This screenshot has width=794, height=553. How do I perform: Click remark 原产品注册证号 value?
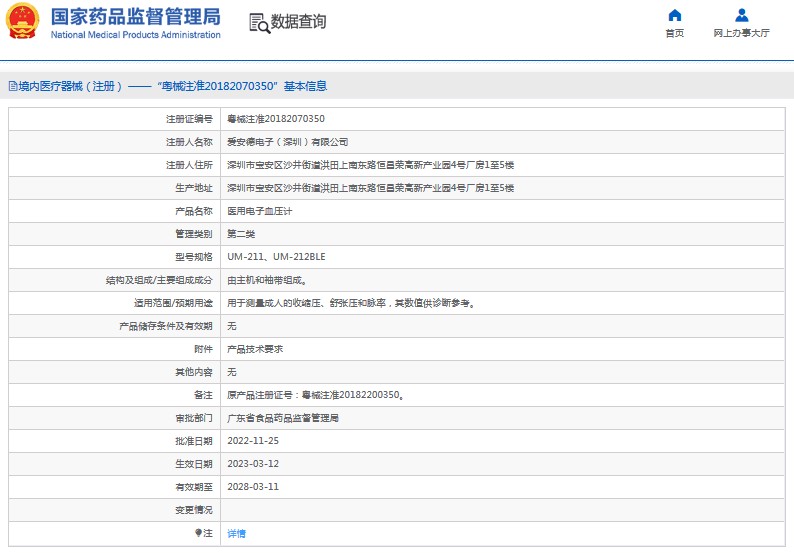tap(316, 395)
